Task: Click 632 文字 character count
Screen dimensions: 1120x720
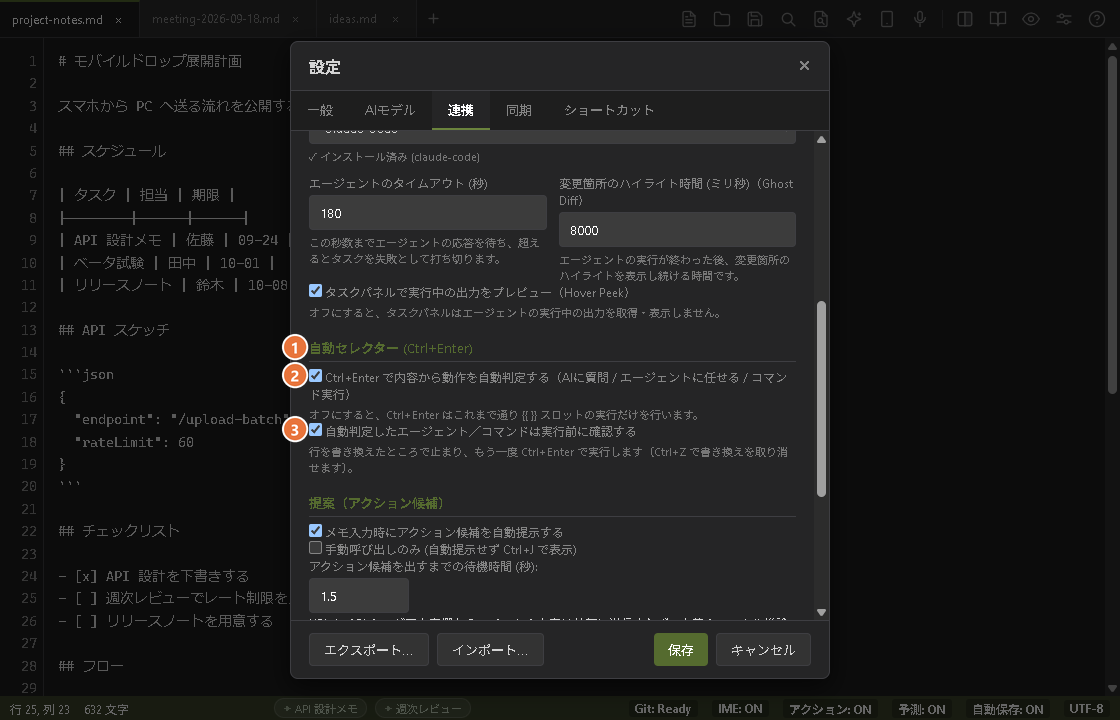Action: point(106,709)
